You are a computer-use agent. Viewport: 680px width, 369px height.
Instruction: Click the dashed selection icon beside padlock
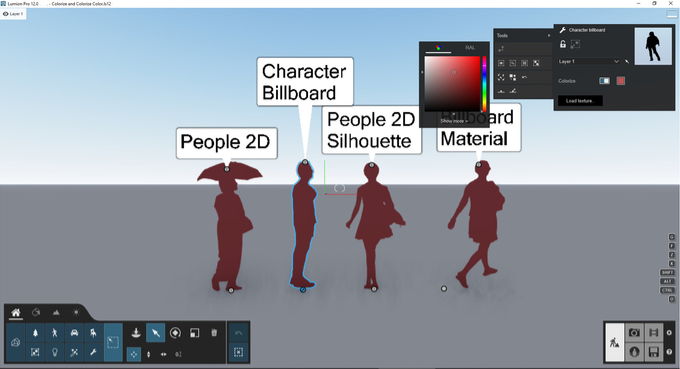click(x=575, y=44)
